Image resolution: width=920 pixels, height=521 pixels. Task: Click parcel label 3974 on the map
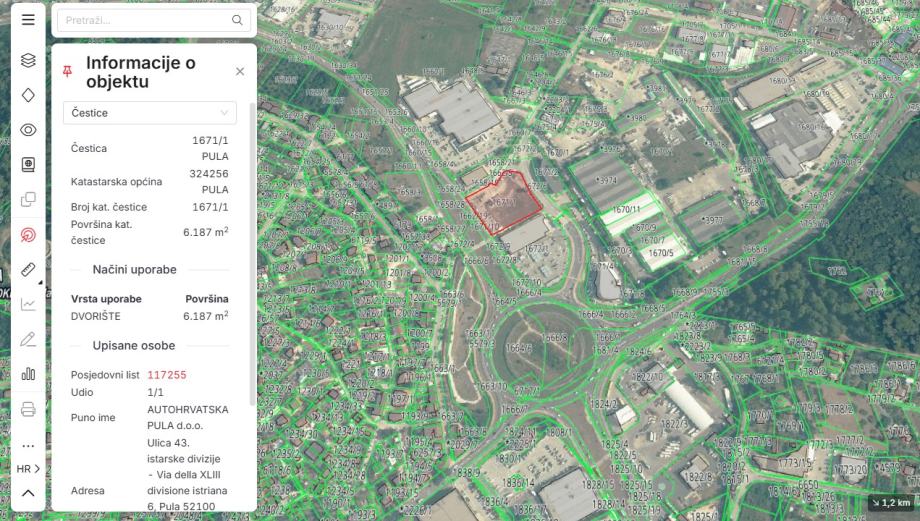tap(607, 180)
